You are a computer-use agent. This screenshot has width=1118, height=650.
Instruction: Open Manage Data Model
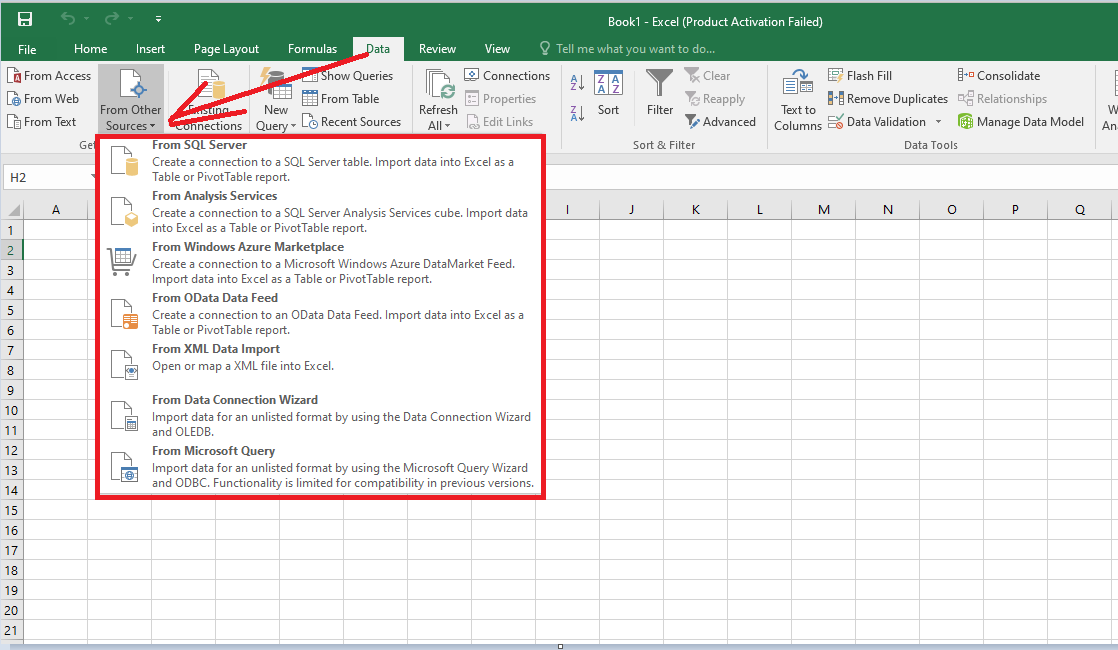tap(1021, 121)
